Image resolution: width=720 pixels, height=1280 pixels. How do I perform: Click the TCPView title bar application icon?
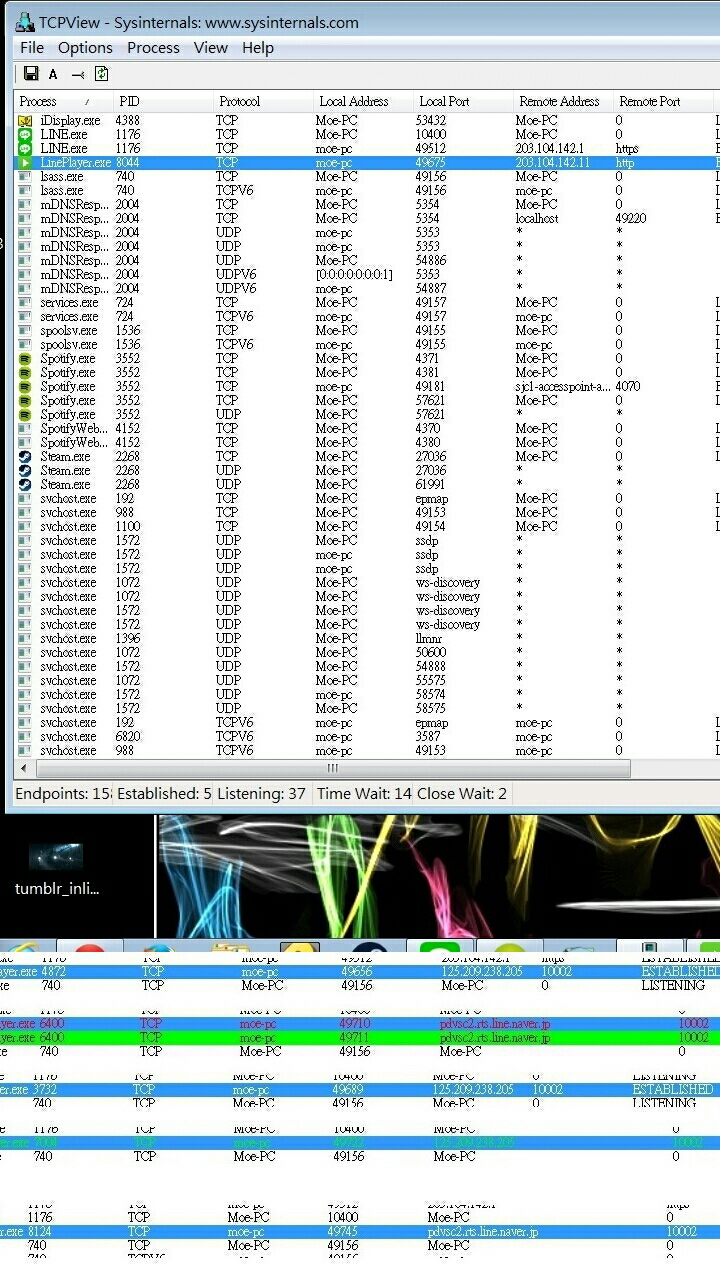click(x=26, y=21)
